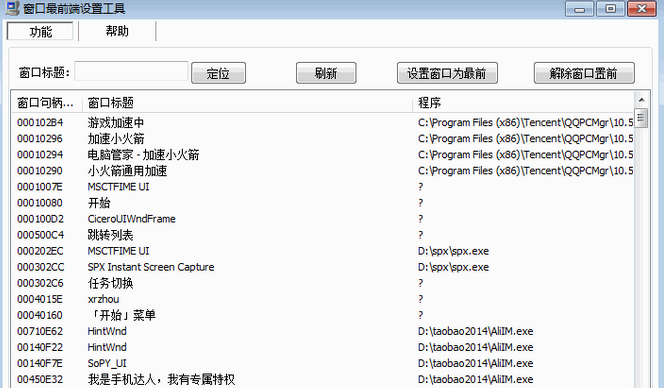The height and width of the screenshot is (388, 664).
Task: Click handle cell 00140F7E
Action: click(40, 363)
